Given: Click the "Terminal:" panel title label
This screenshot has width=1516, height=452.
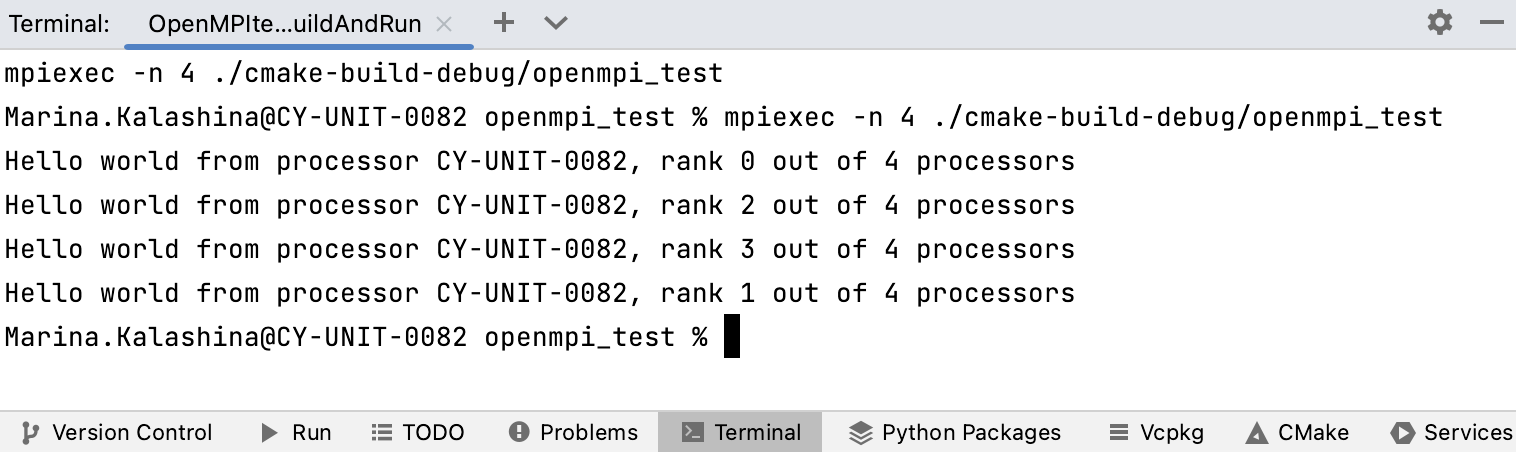Looking at the screenshot, I should point(60,24).
